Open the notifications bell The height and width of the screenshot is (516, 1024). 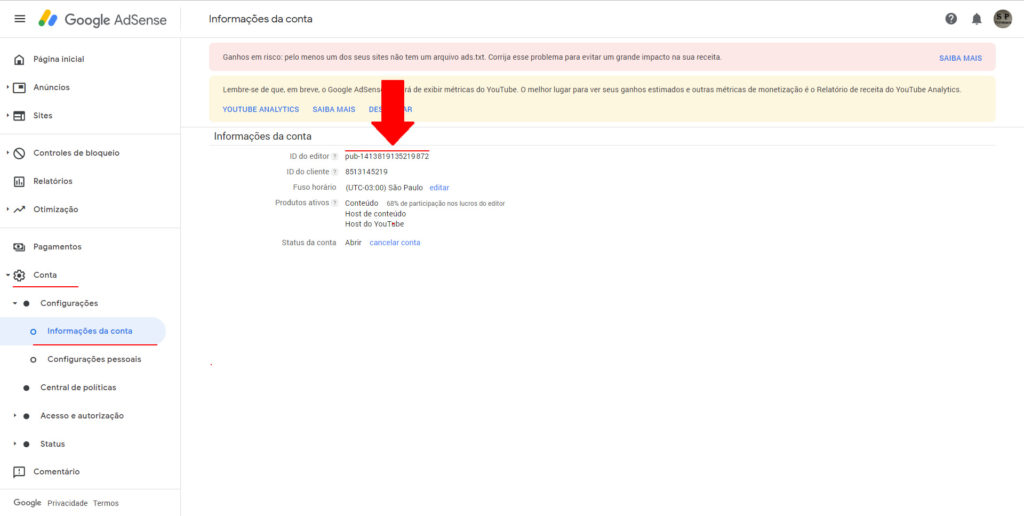[976, 19]
